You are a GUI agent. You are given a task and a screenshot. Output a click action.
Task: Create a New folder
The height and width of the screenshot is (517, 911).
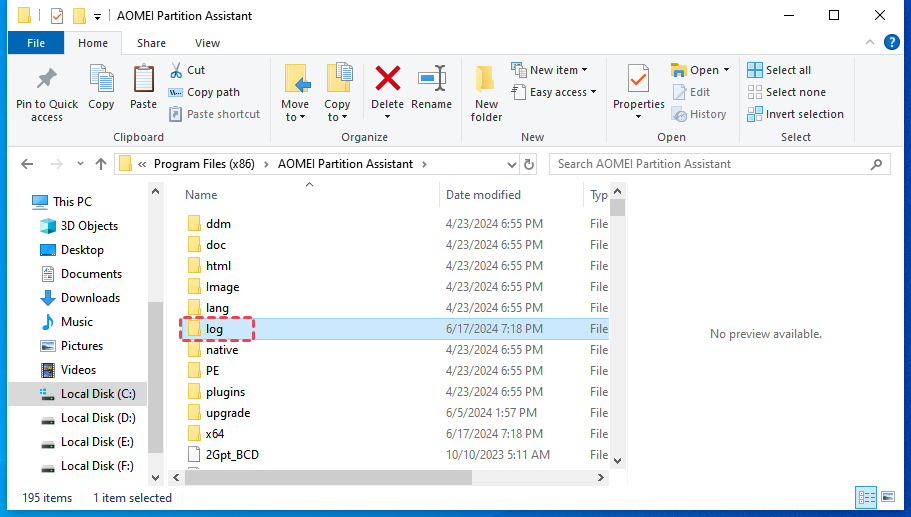click(x=486, y=93)
